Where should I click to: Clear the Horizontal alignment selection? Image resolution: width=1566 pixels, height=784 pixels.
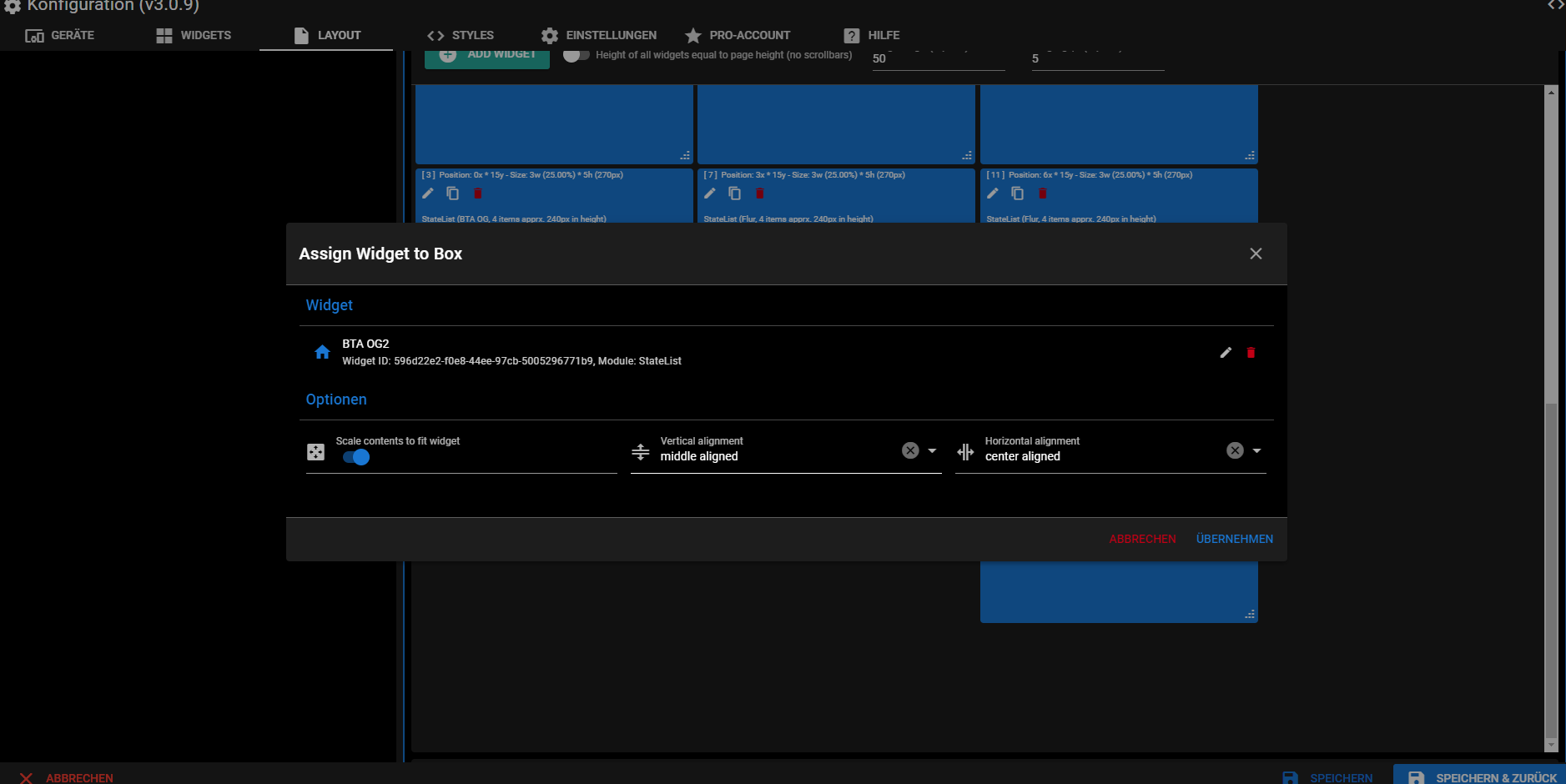tap(1235, 450)
